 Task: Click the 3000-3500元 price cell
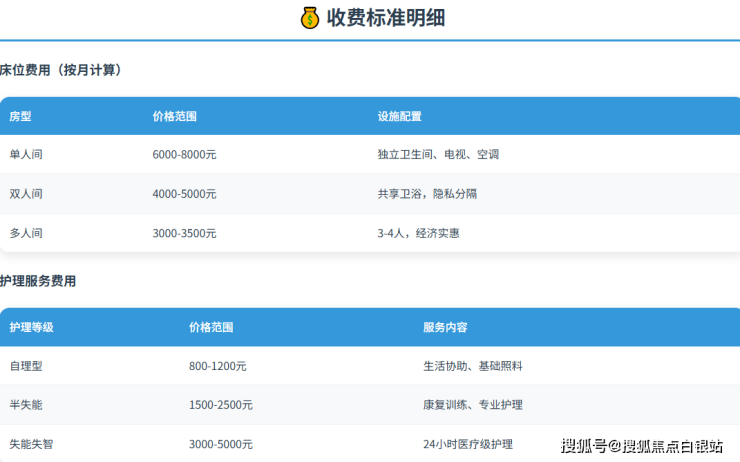184,233
